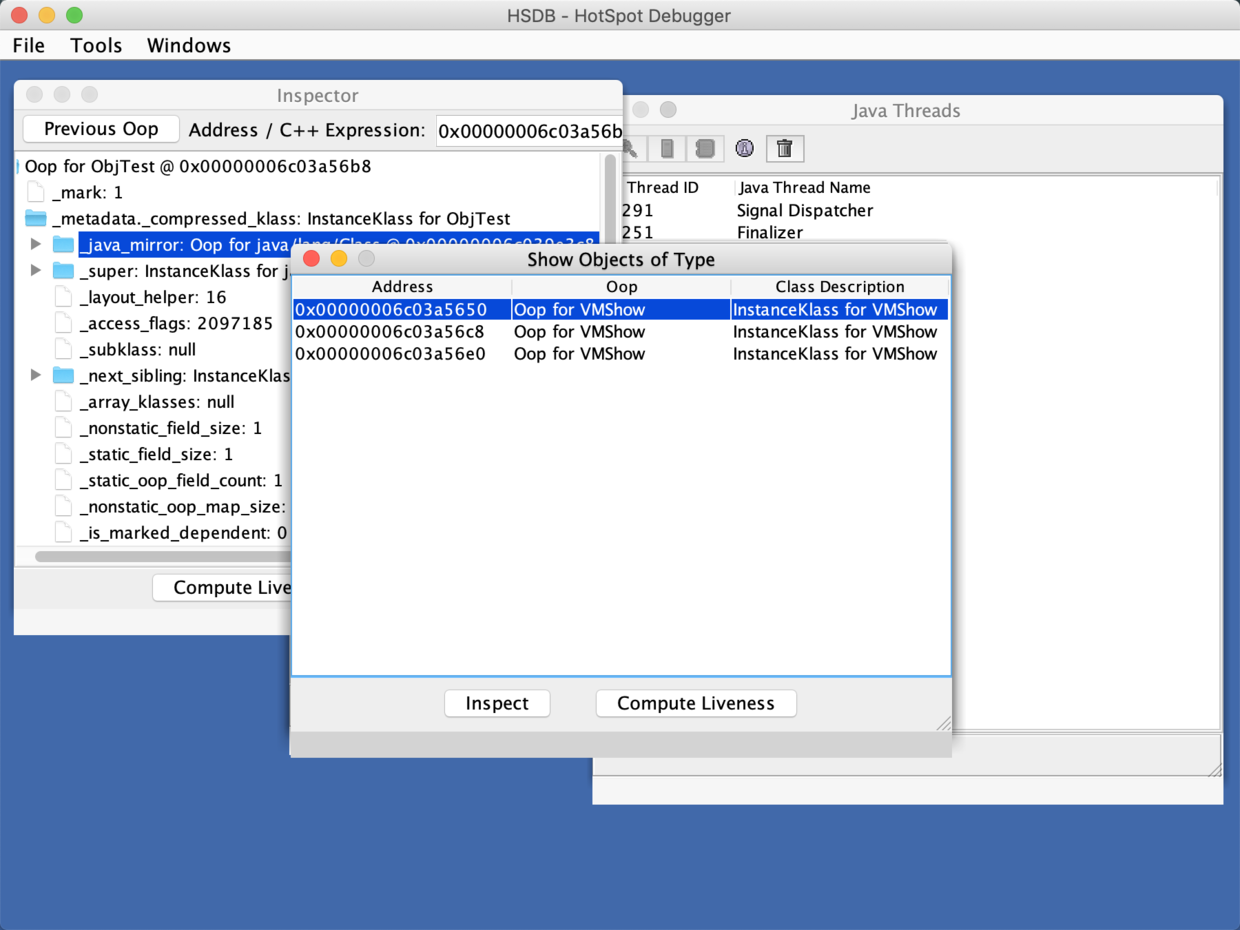
Task: Click the Address / C++ Expression input field
Action: (528, 131)
